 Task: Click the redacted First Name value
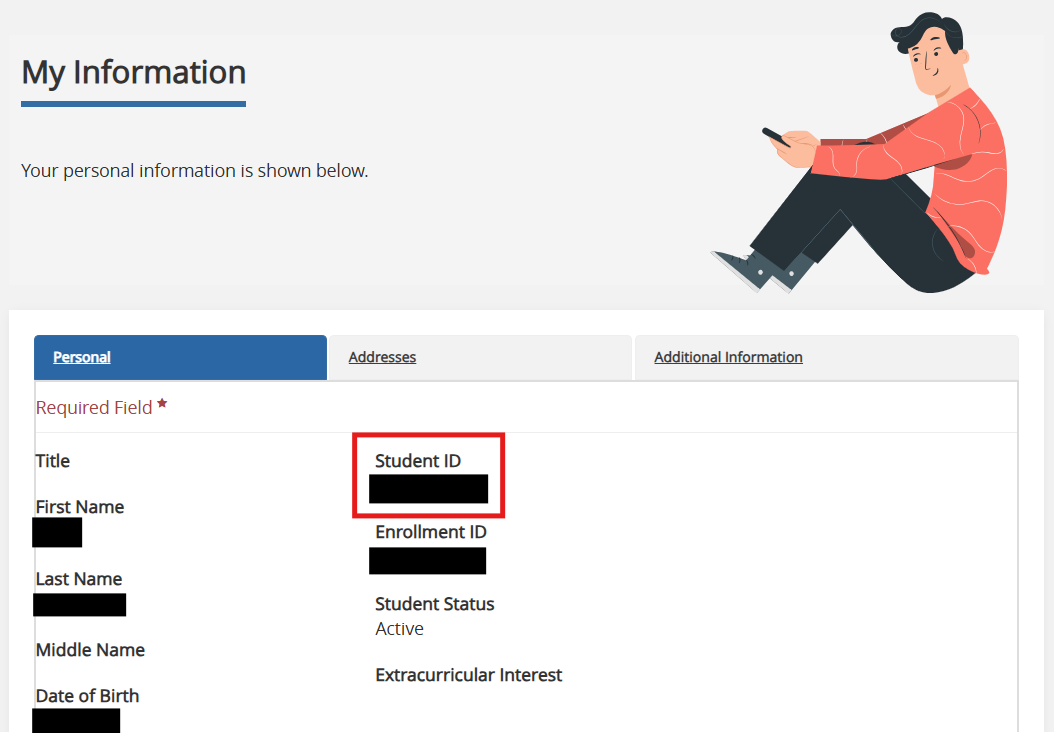coord(57,533)
